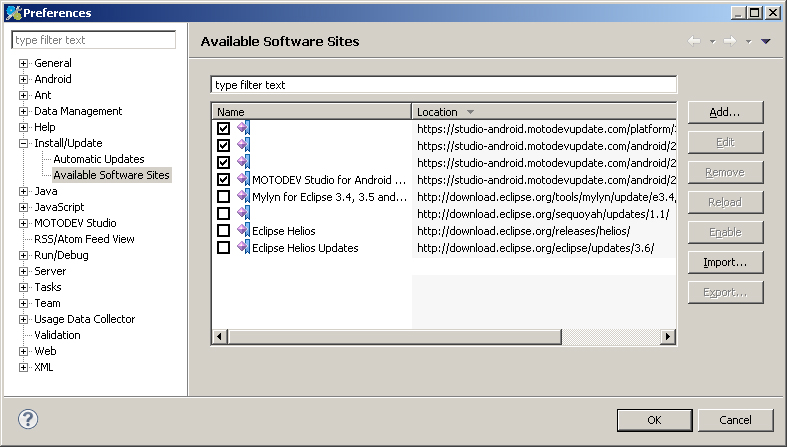
Task: Click site icon of the sequoyah updates row
Action: tap(243, 213)
